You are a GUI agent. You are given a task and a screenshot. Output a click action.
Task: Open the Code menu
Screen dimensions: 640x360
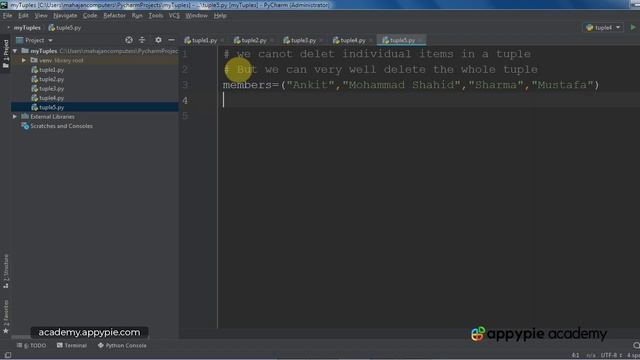90,16
